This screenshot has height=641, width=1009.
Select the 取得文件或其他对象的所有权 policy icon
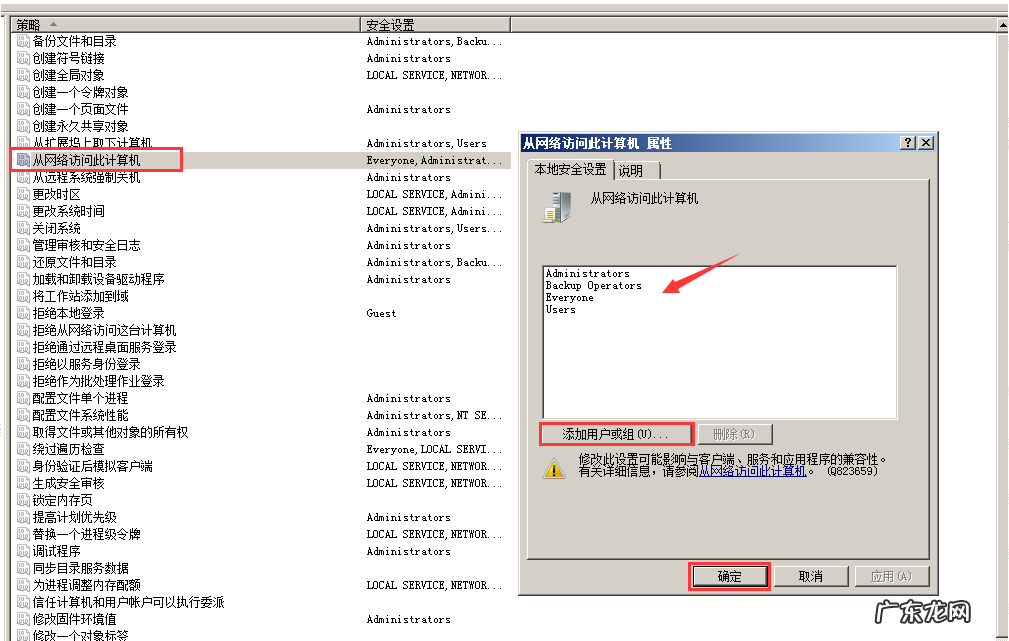click(x=22, y=432)
